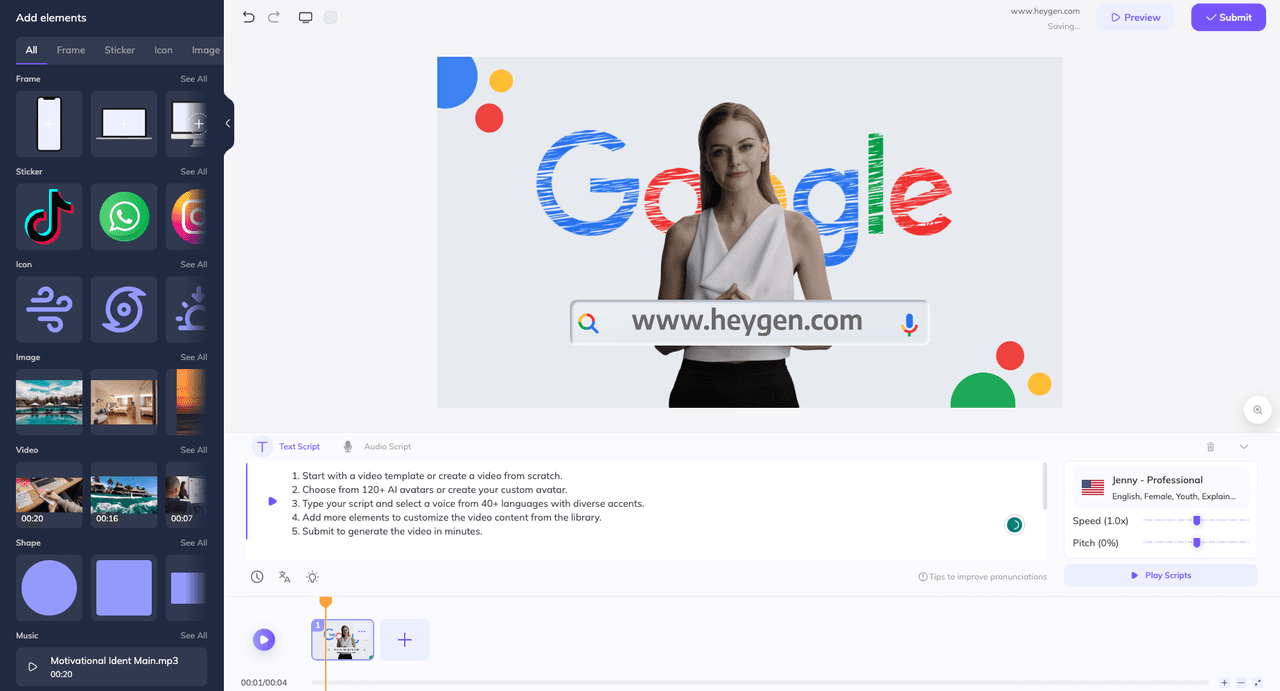Insert the WhatsApp sticker
This screenshot has width=1280, height=691.
coord(124,217)
